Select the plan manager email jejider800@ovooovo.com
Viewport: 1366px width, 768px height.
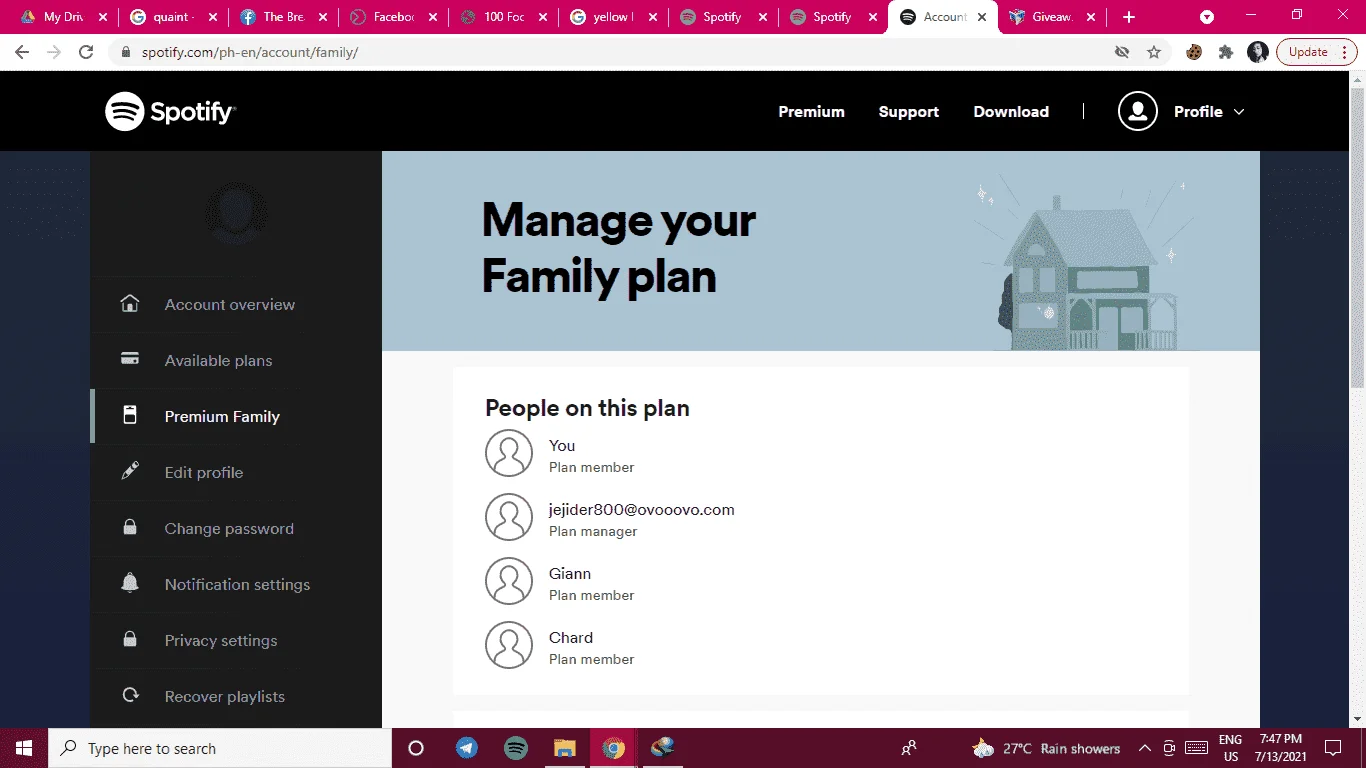click(641, 509)
